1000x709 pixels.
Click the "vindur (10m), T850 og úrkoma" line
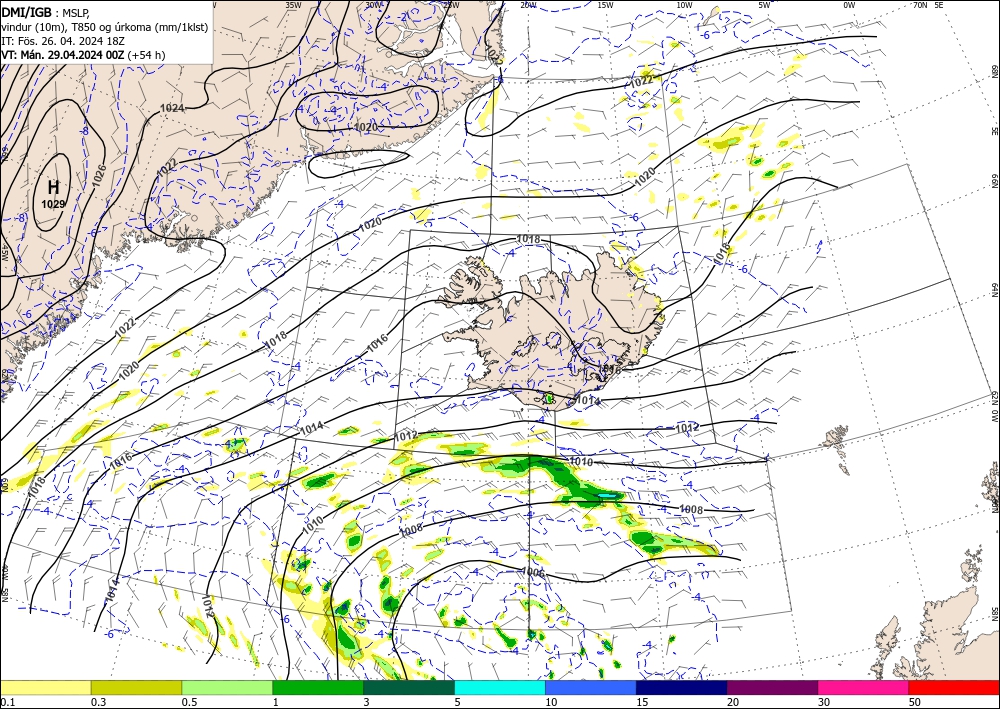coord(105,27)
